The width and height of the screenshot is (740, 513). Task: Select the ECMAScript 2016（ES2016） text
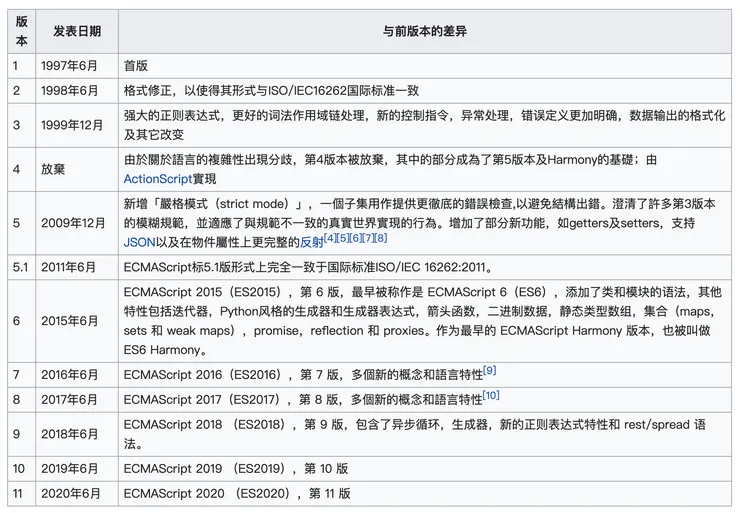tap(203, 375)
